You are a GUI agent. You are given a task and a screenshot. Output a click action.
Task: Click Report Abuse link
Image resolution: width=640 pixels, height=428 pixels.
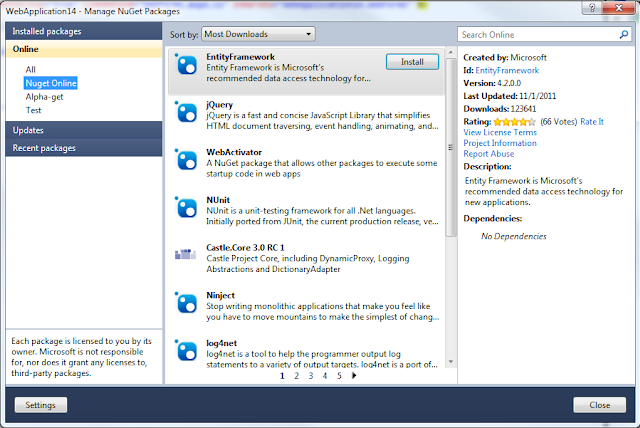[489, 154]
